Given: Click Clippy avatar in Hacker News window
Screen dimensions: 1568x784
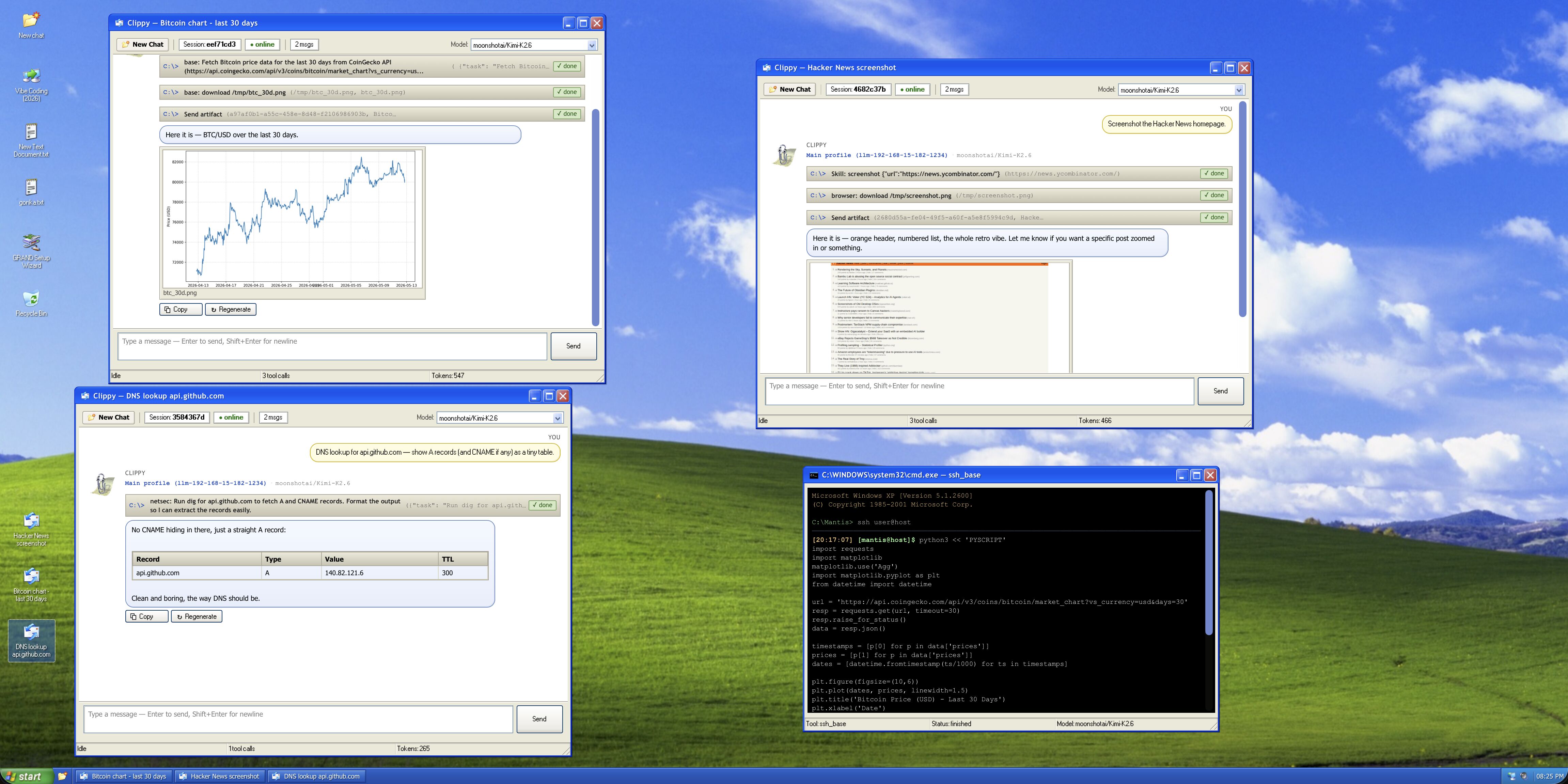Looking at the screenshot, I should tap(784, 155).
